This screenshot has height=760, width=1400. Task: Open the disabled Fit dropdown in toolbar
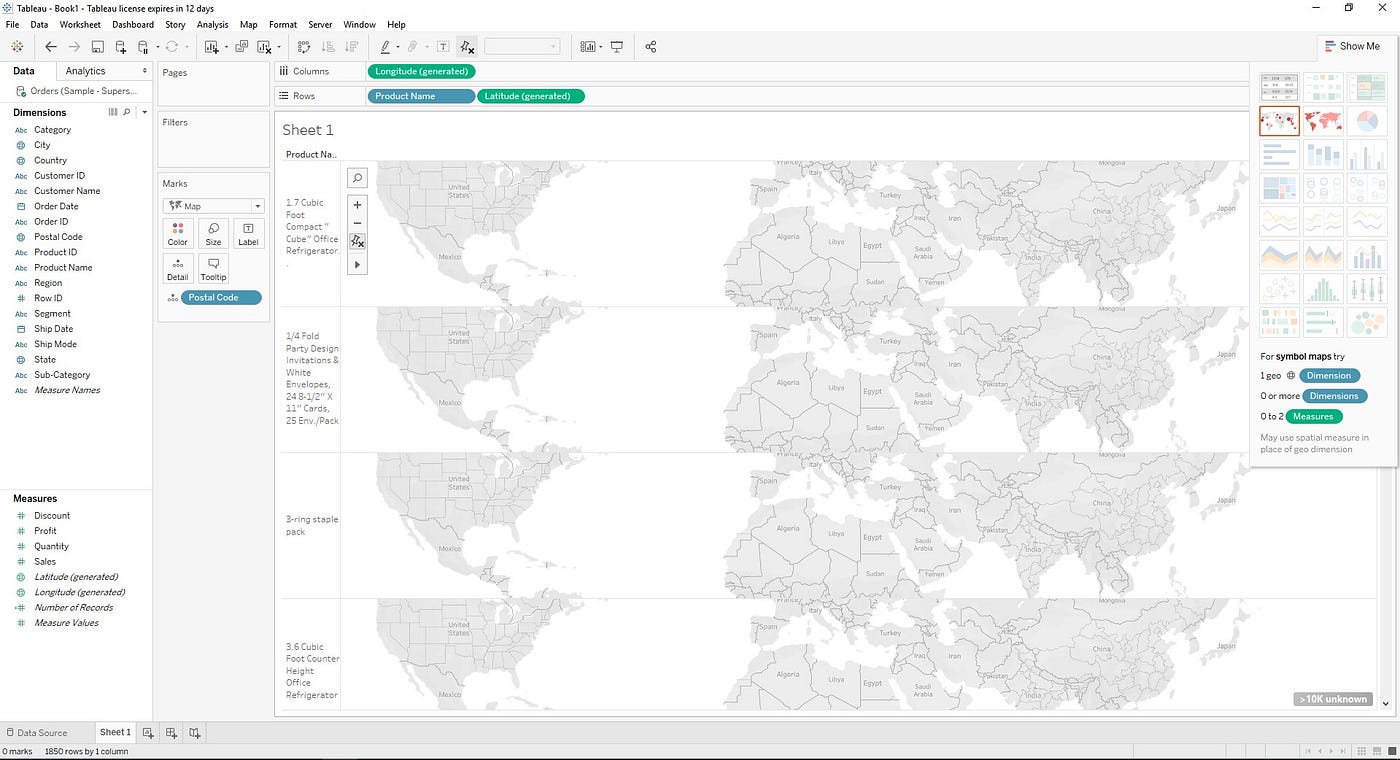coord(522,46)
